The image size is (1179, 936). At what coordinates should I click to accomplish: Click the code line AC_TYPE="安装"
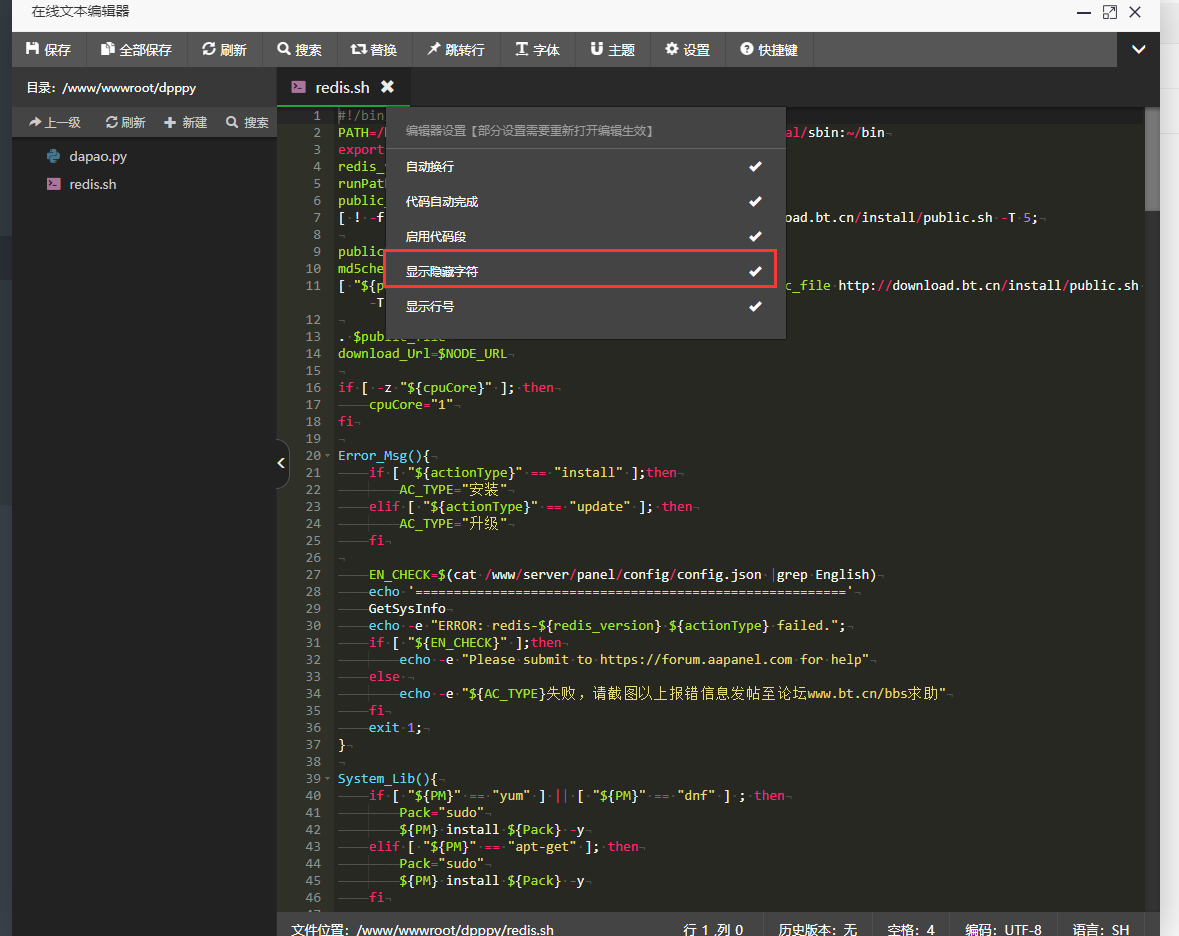tap(453, 489)
